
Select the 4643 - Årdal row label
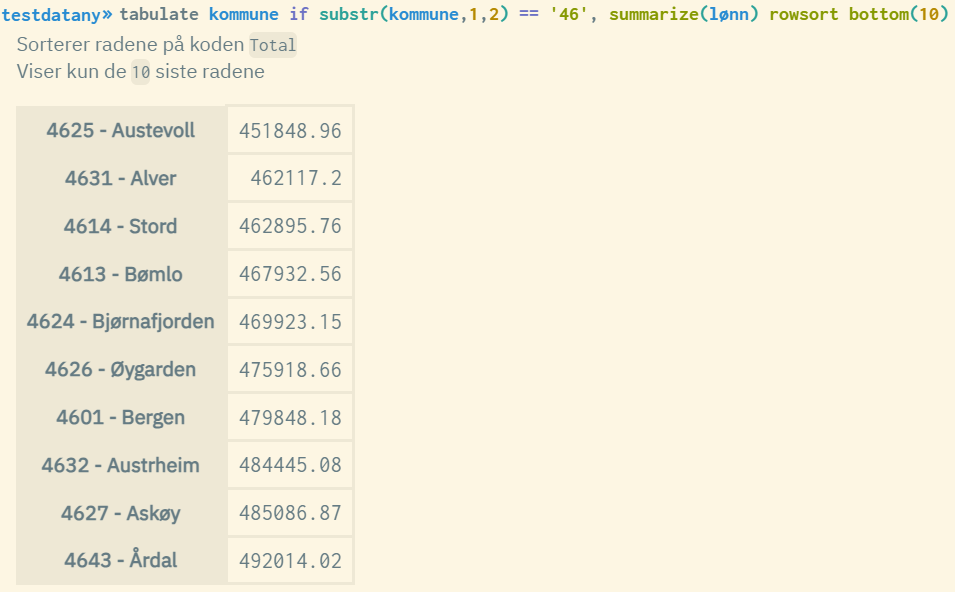click(x=121, y=561)
